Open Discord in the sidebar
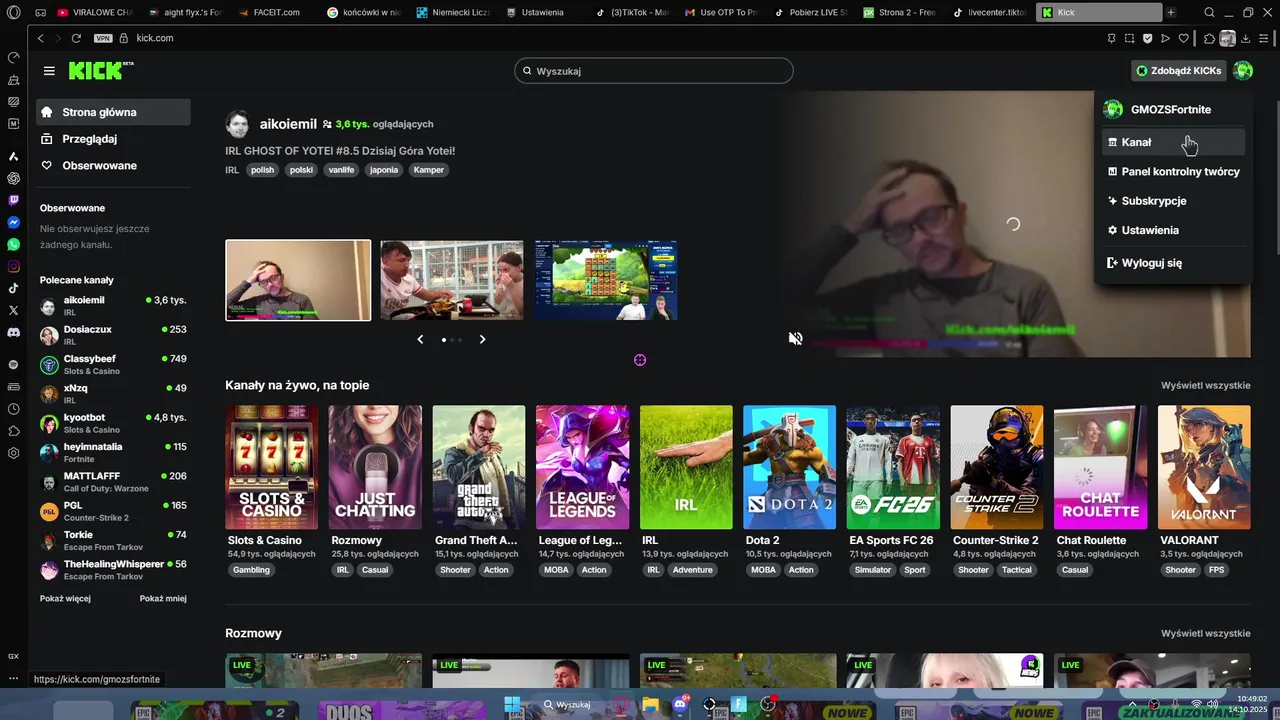Screen dimensions: 1280x720 point(13,332)
